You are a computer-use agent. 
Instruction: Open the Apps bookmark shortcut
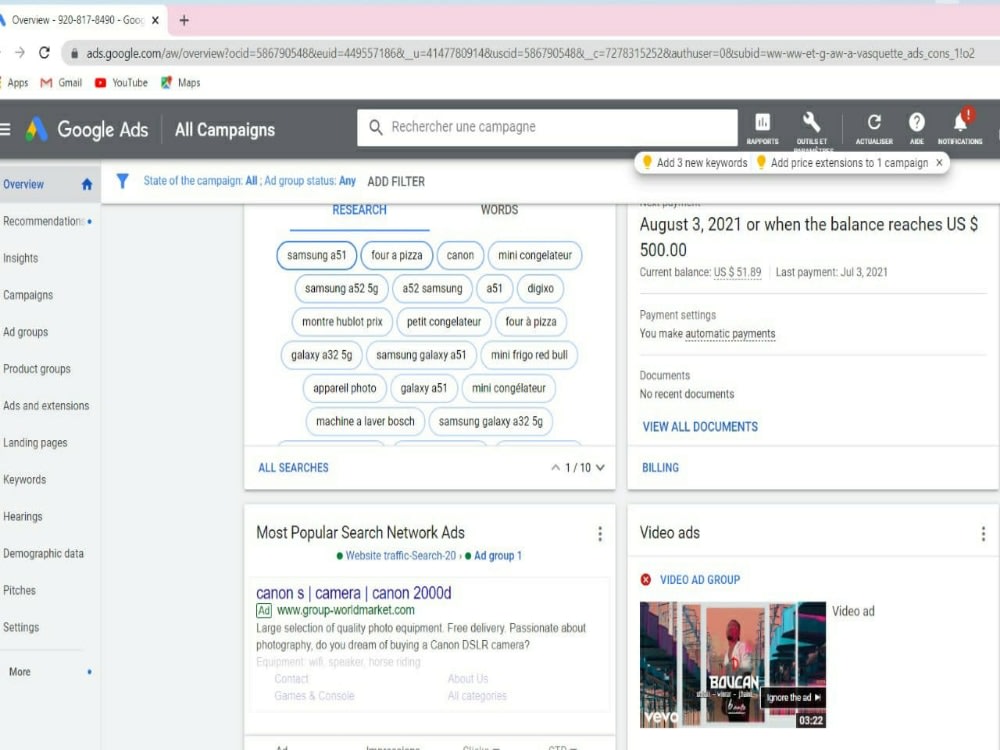click(15, 83)
